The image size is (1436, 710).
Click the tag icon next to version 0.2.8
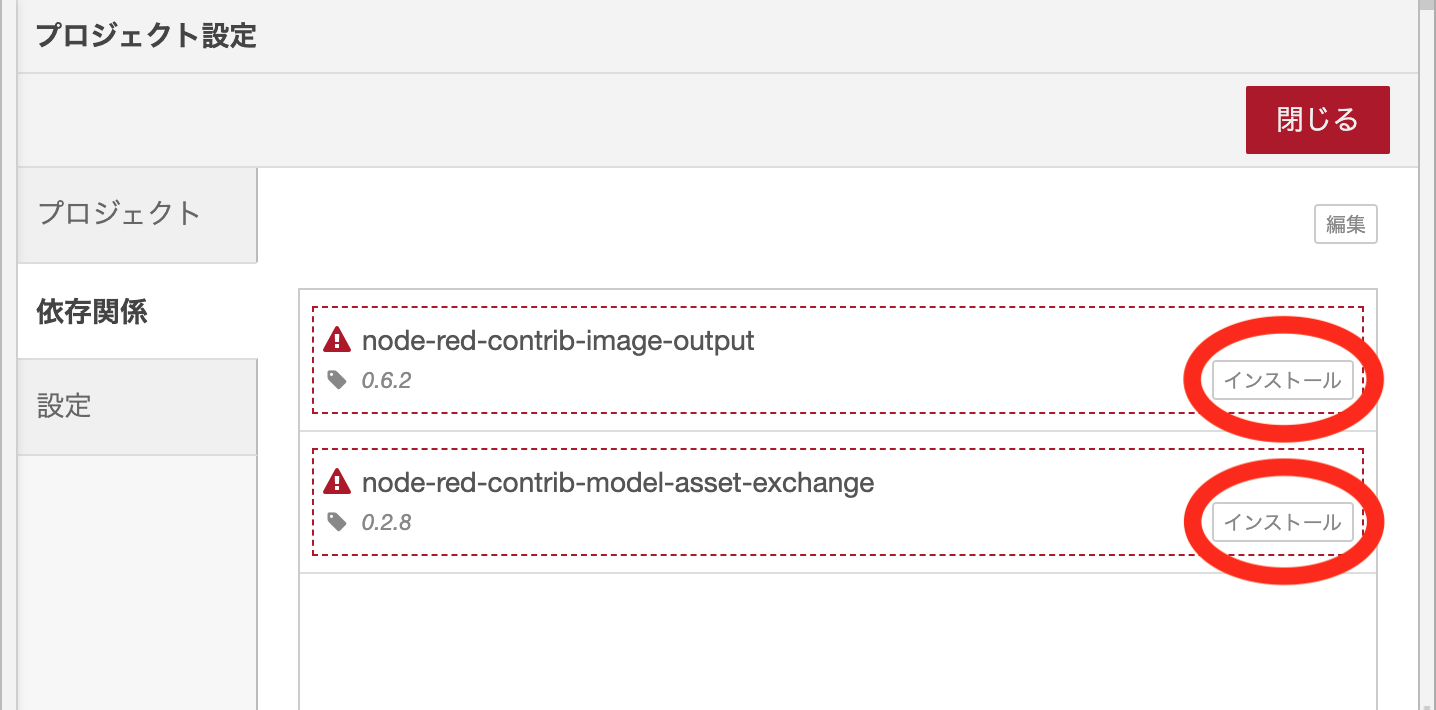[337, 522]
